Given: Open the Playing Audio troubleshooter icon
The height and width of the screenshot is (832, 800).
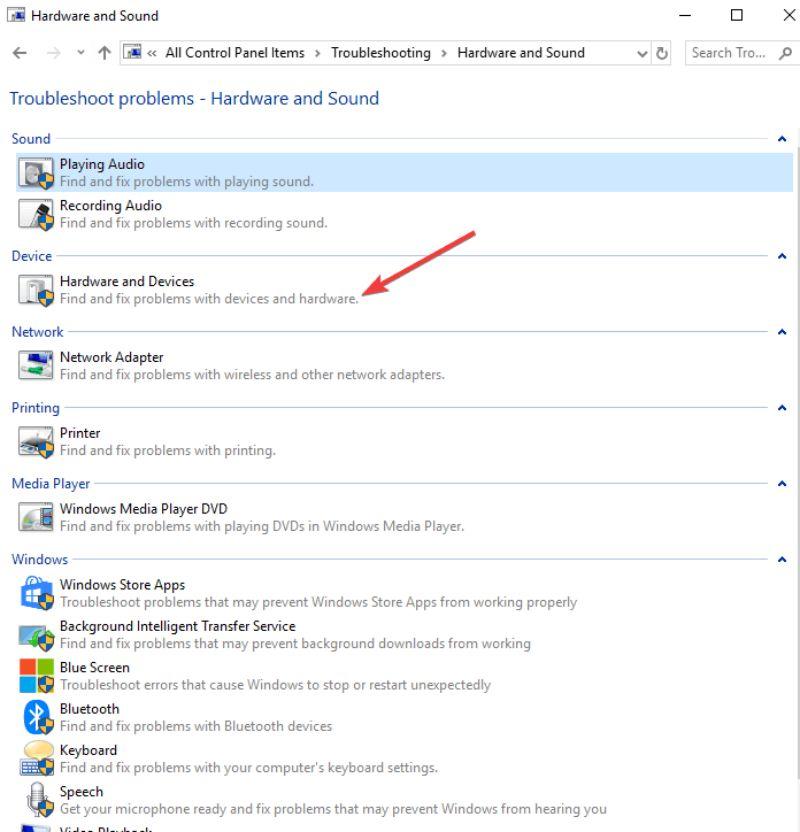Looking at the screenshot, I should (36, 173).
